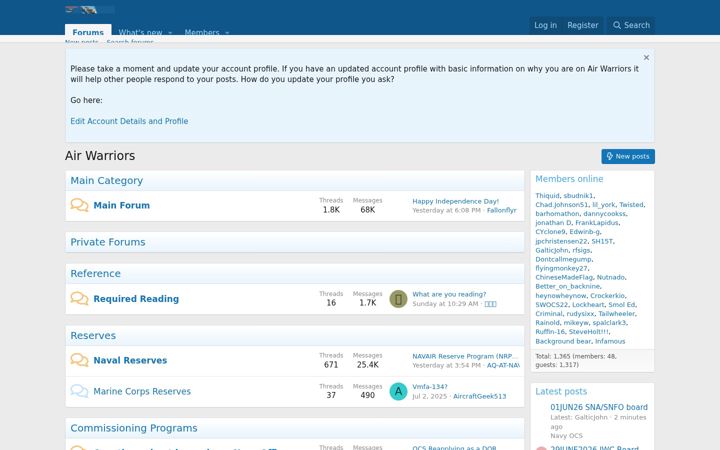720x450 pixels.
Task: Open the Members tab
Action: click(x=202, y=32)
